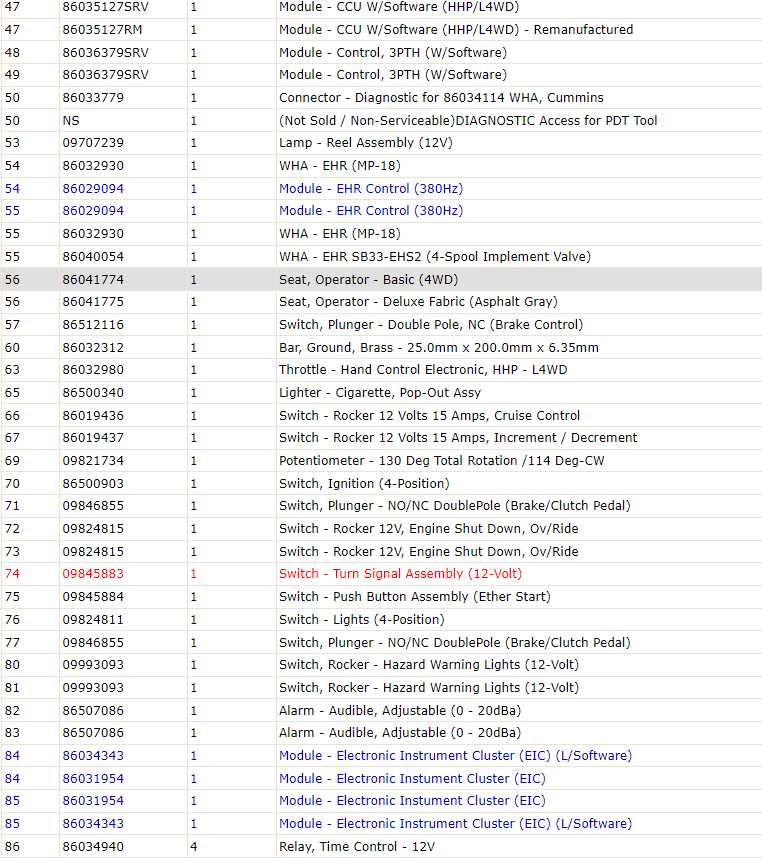Select part number 86032312

[93, 347]
